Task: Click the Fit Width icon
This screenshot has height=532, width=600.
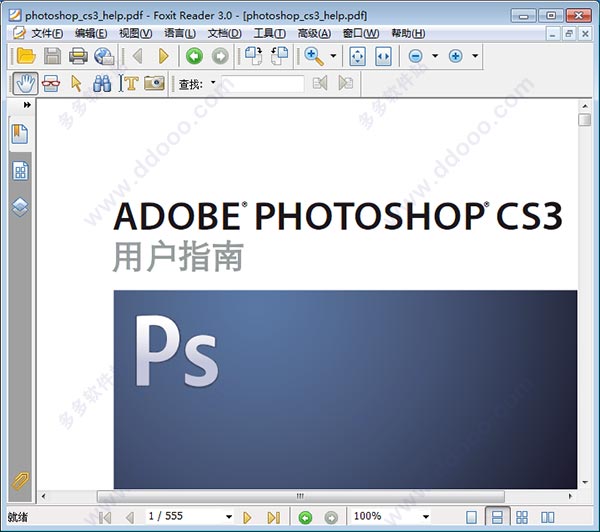Action: tap(383, 56)
